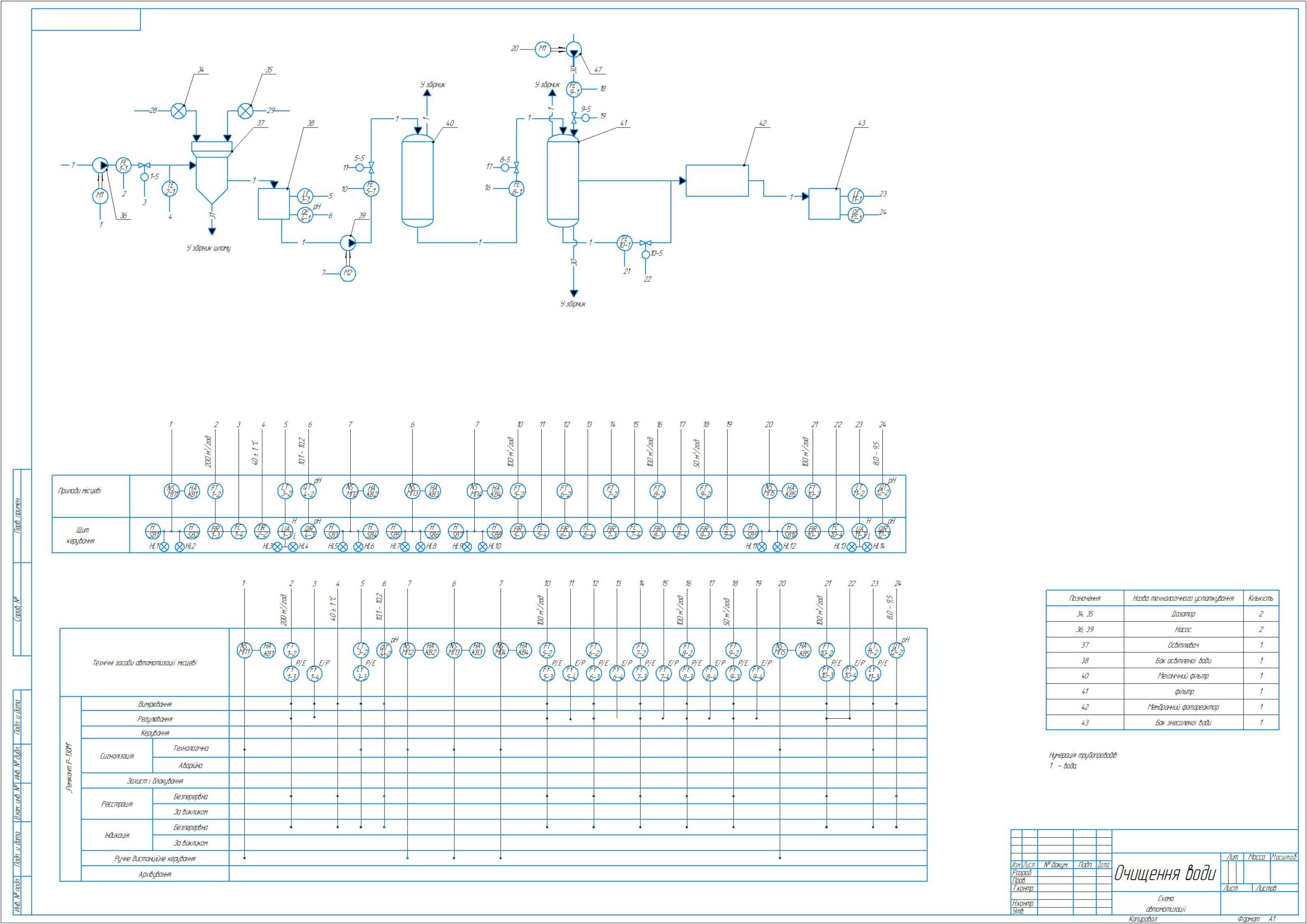Select the FC 1-4 controller symbol

point(238,531)
